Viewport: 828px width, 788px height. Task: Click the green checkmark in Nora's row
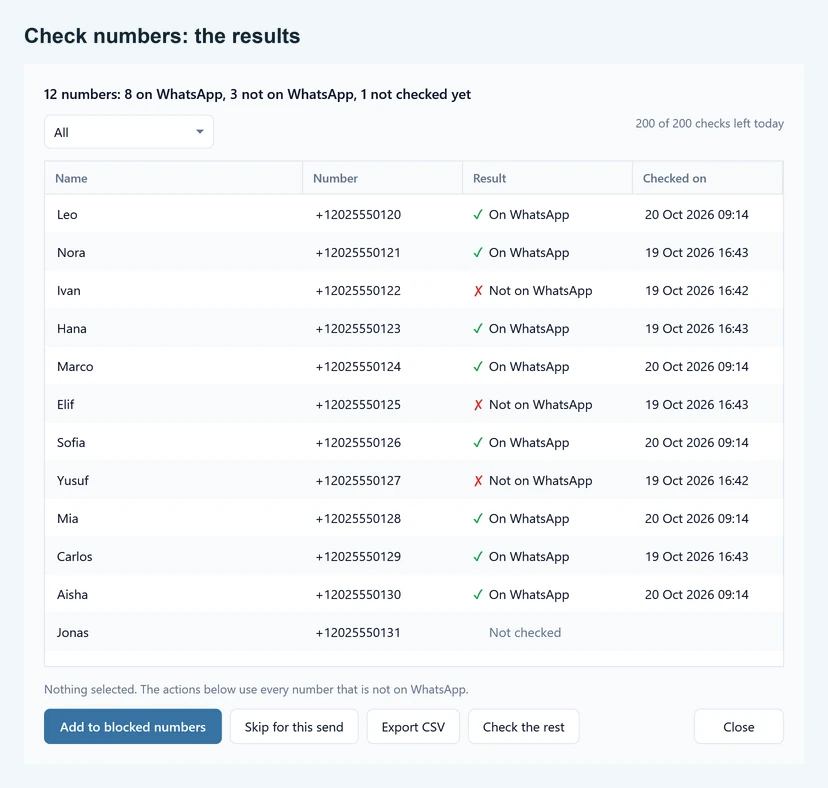tap(478, 252)
